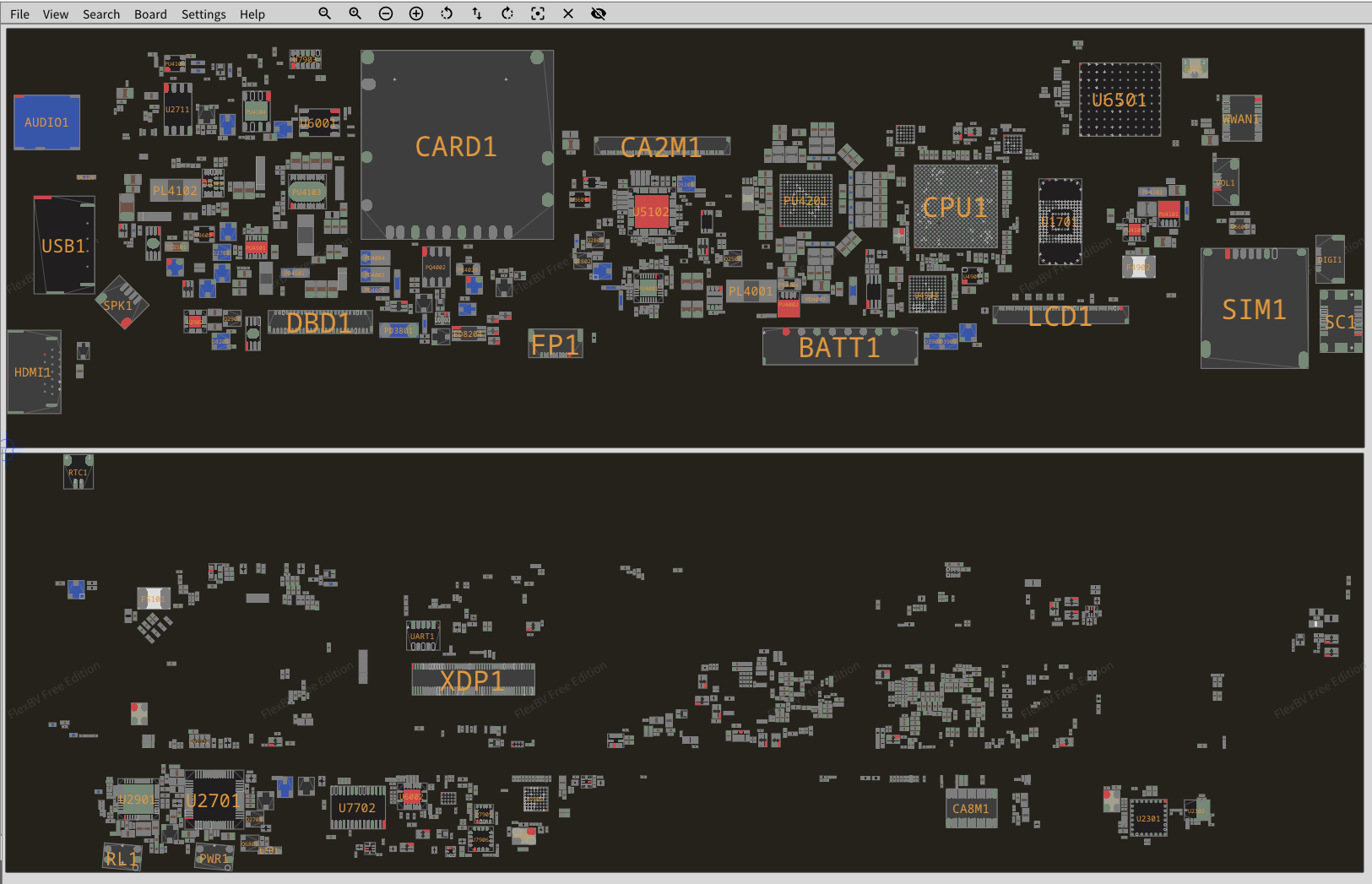This screenshot has width=1372, height=884.
Task: Rotate board clockwise
Action: point(507,14)
